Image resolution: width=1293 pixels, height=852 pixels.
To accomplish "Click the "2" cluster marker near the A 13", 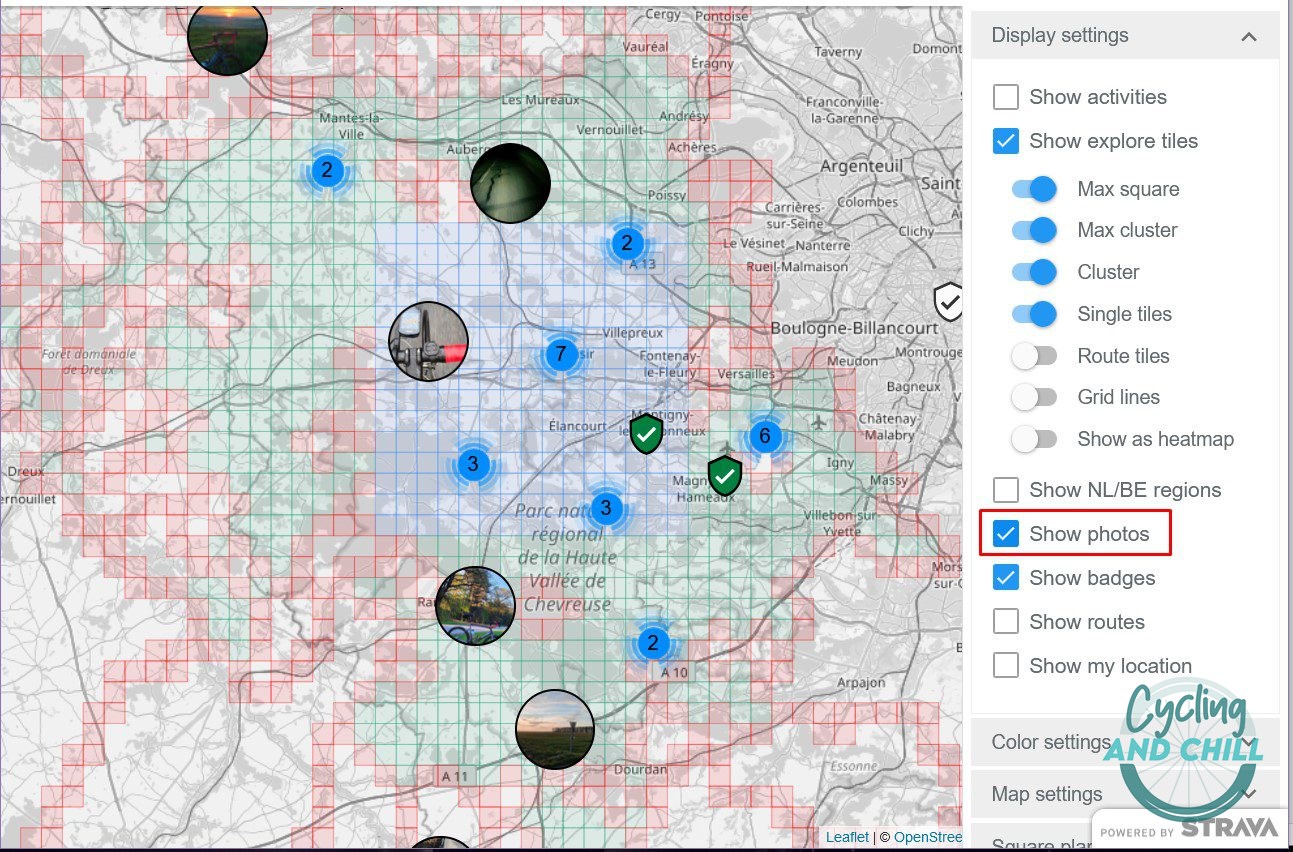I will [x=627, y=243].
